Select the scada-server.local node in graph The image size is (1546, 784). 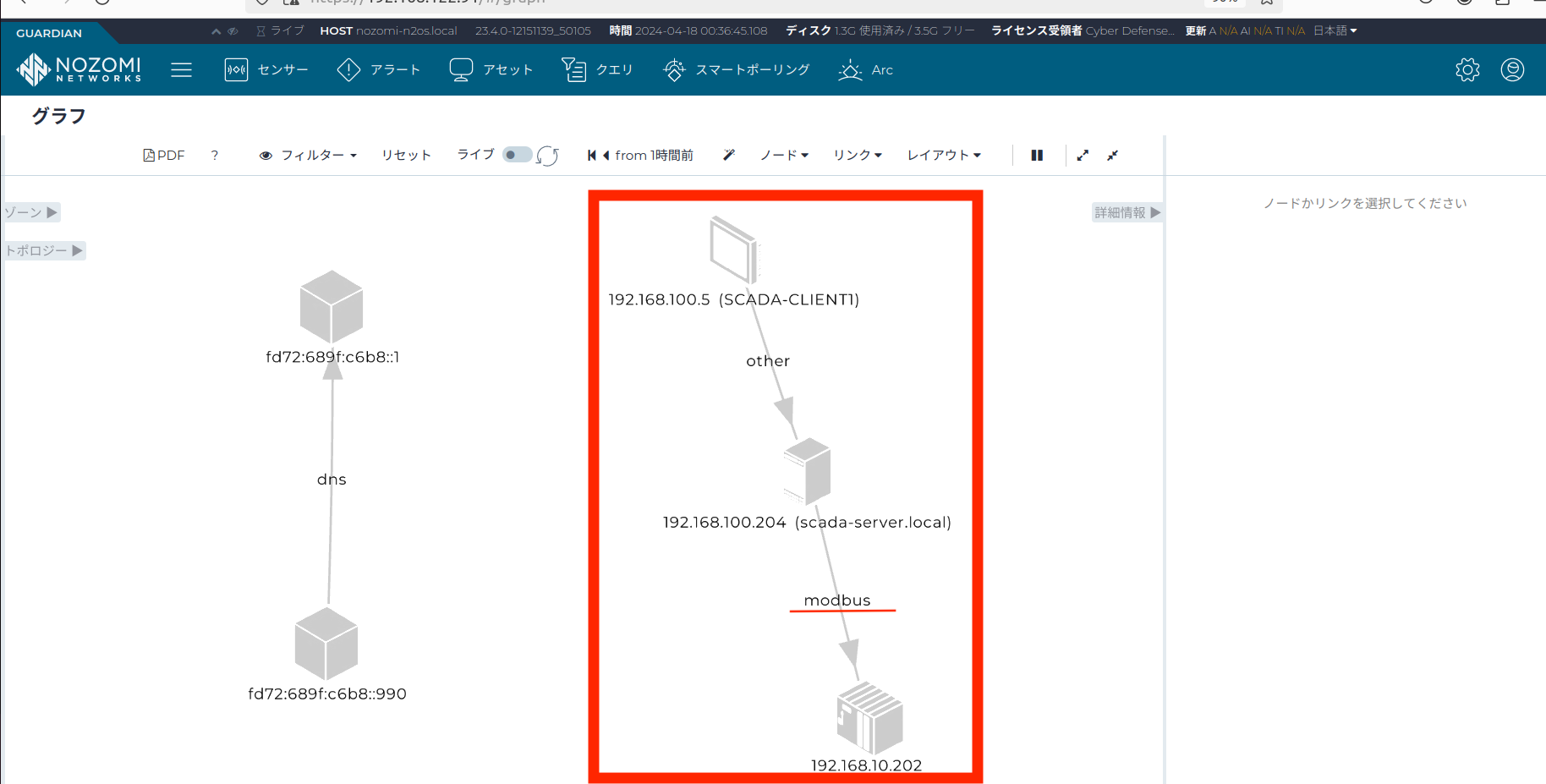click(x=808, y=471)
